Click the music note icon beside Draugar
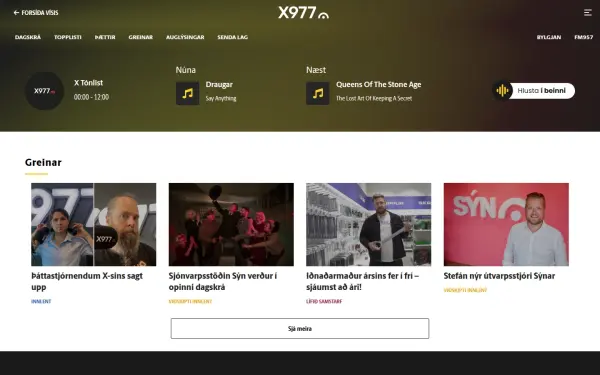This screenshot has width=600, height=375. coord(188,93)
